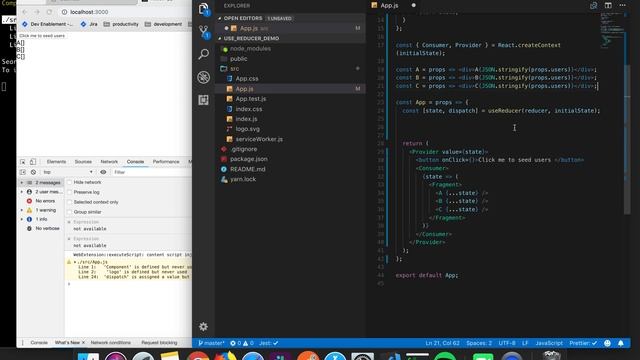This screenshot has height=360, width=640.
Task: Remove the first live expression
Action: pos(69,222)
